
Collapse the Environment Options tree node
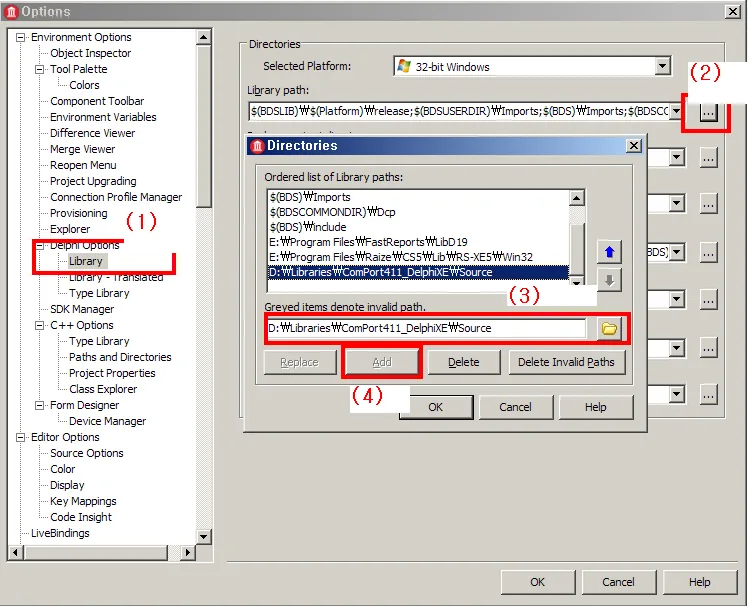click(20, 37)
